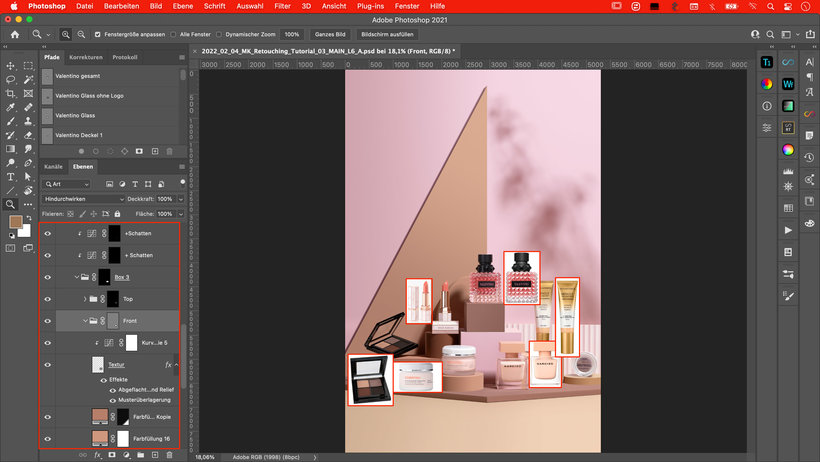The height and width of the screenshot is (462, 820).
Task: Enable Alle Fenster checkbox
Action: coord(173,35)
